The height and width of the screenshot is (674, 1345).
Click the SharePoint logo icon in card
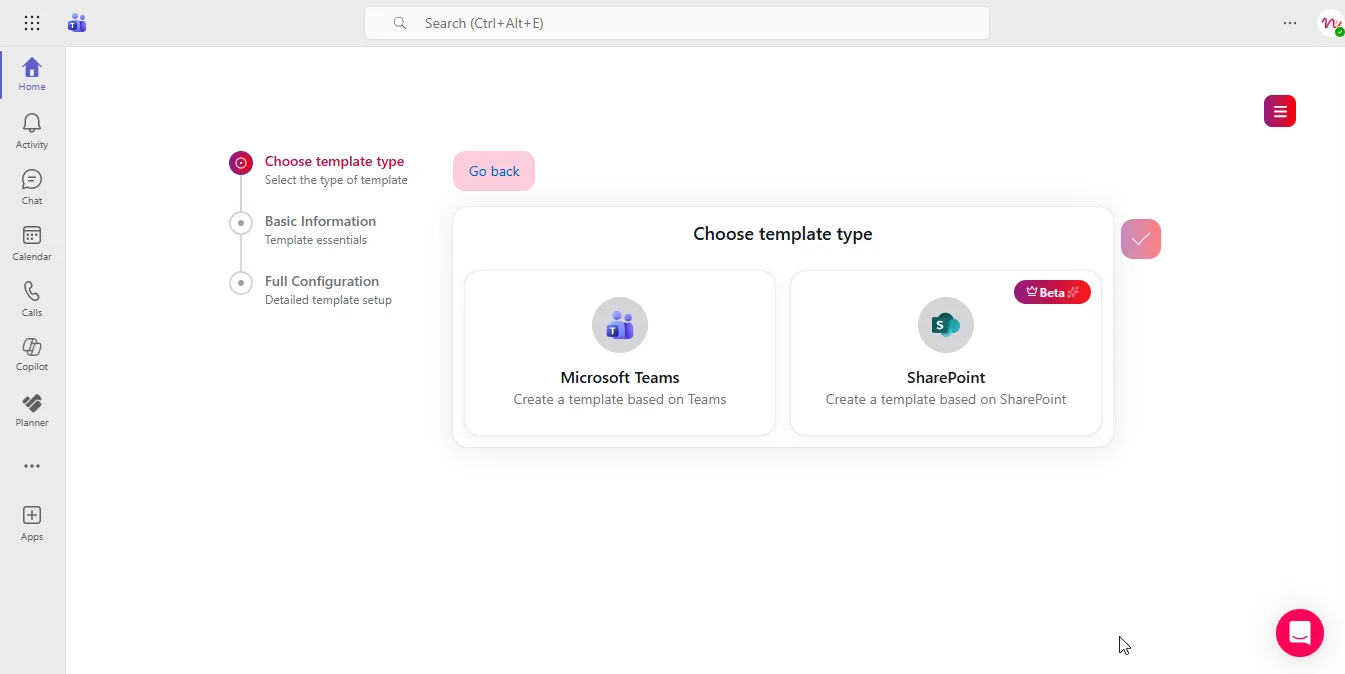tap(946, 325)
